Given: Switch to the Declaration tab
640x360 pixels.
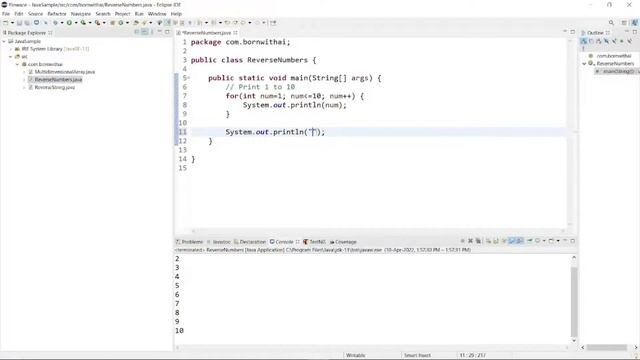Looking at the screenshot, I should [250, 242].
